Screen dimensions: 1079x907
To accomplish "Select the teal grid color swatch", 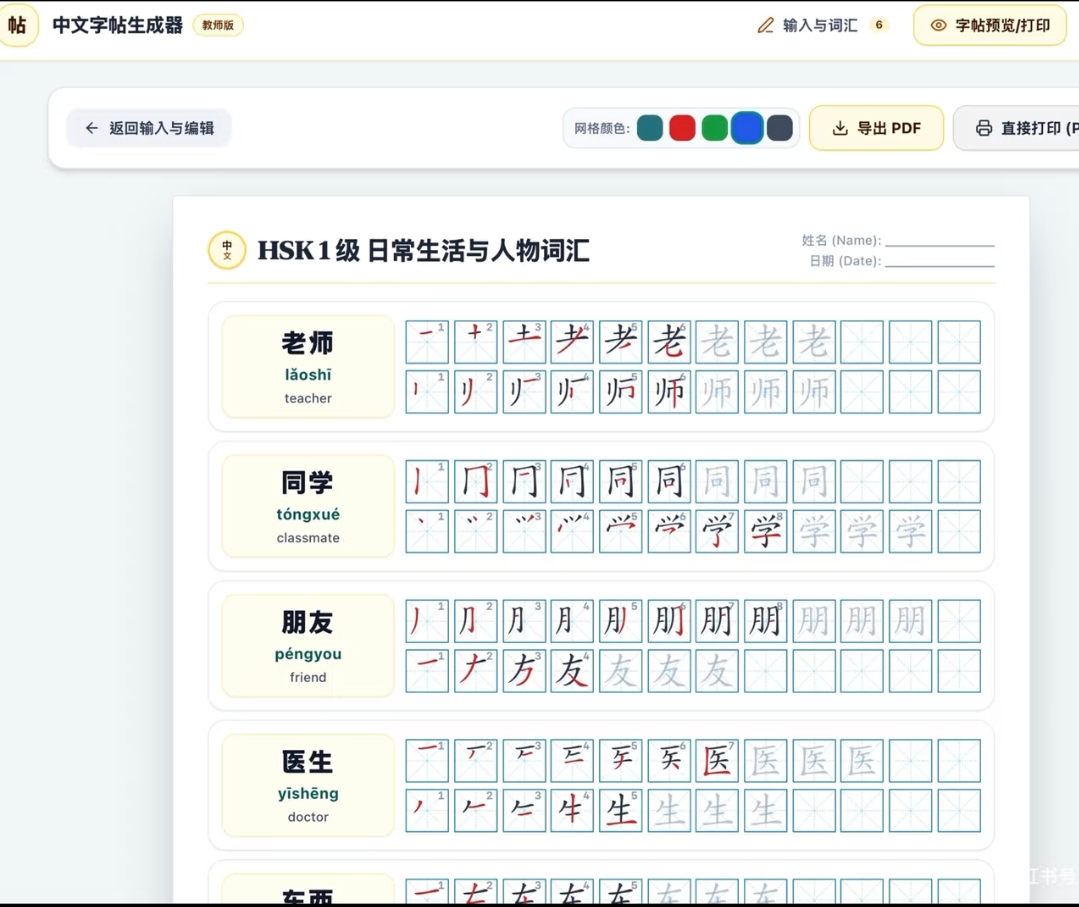I will pyautogui.click(x=650, y=128).
